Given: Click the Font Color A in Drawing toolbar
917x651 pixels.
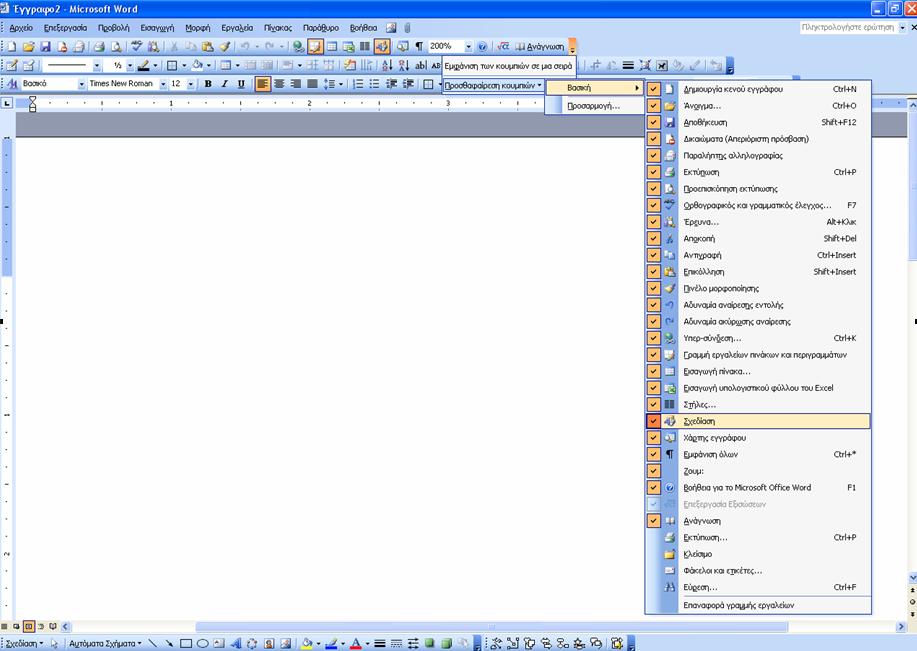Looking at the screenshot, I should pyautogui.click(x=356, y=643).
